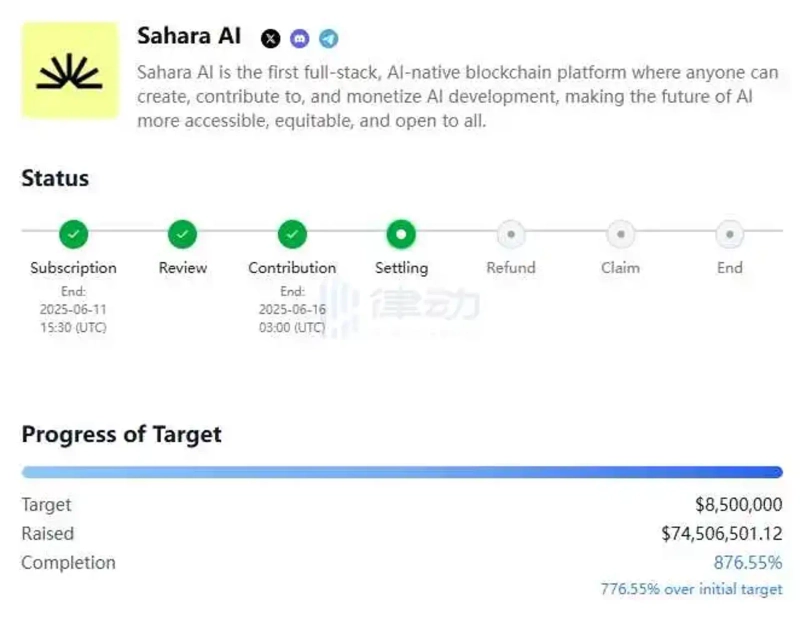Click the Progress of Target heading

pyautogui.click(x=121, y=435)
